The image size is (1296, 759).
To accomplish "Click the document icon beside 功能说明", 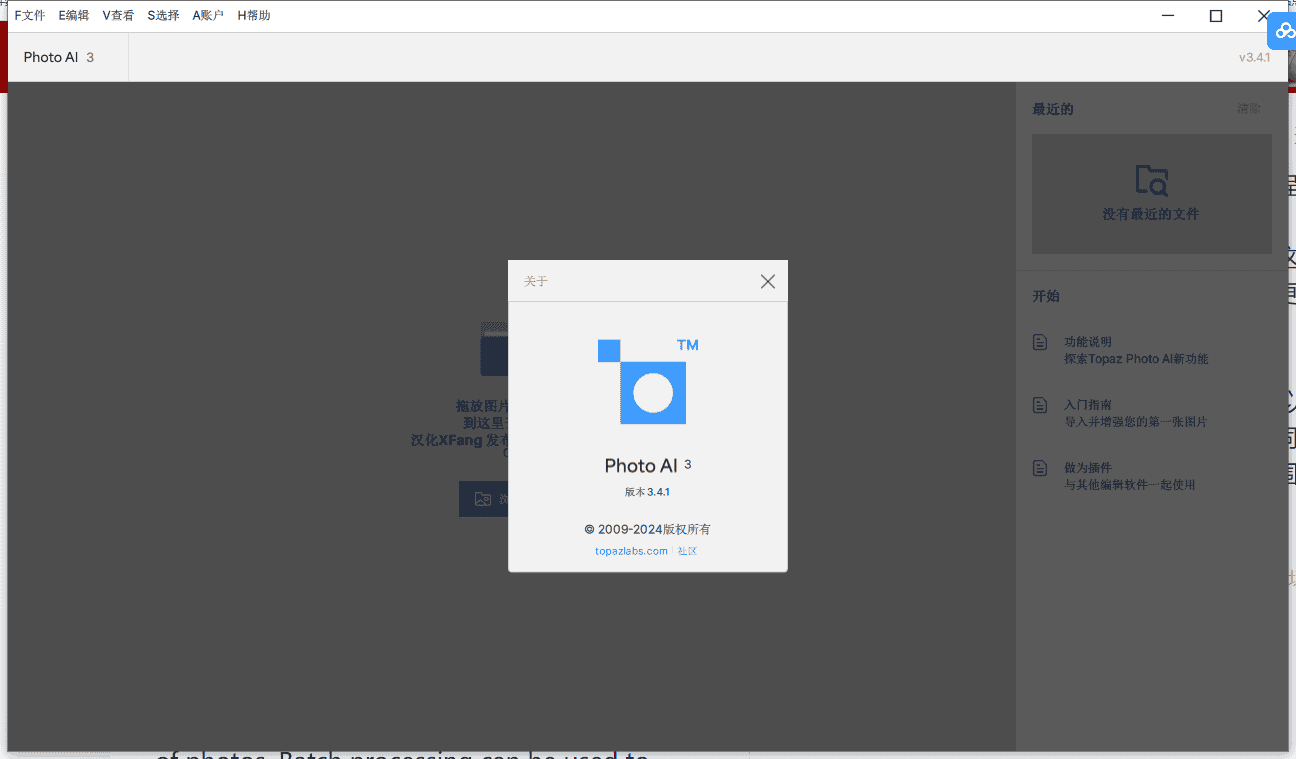I will pyautogui.click(x=1040, y=343).
